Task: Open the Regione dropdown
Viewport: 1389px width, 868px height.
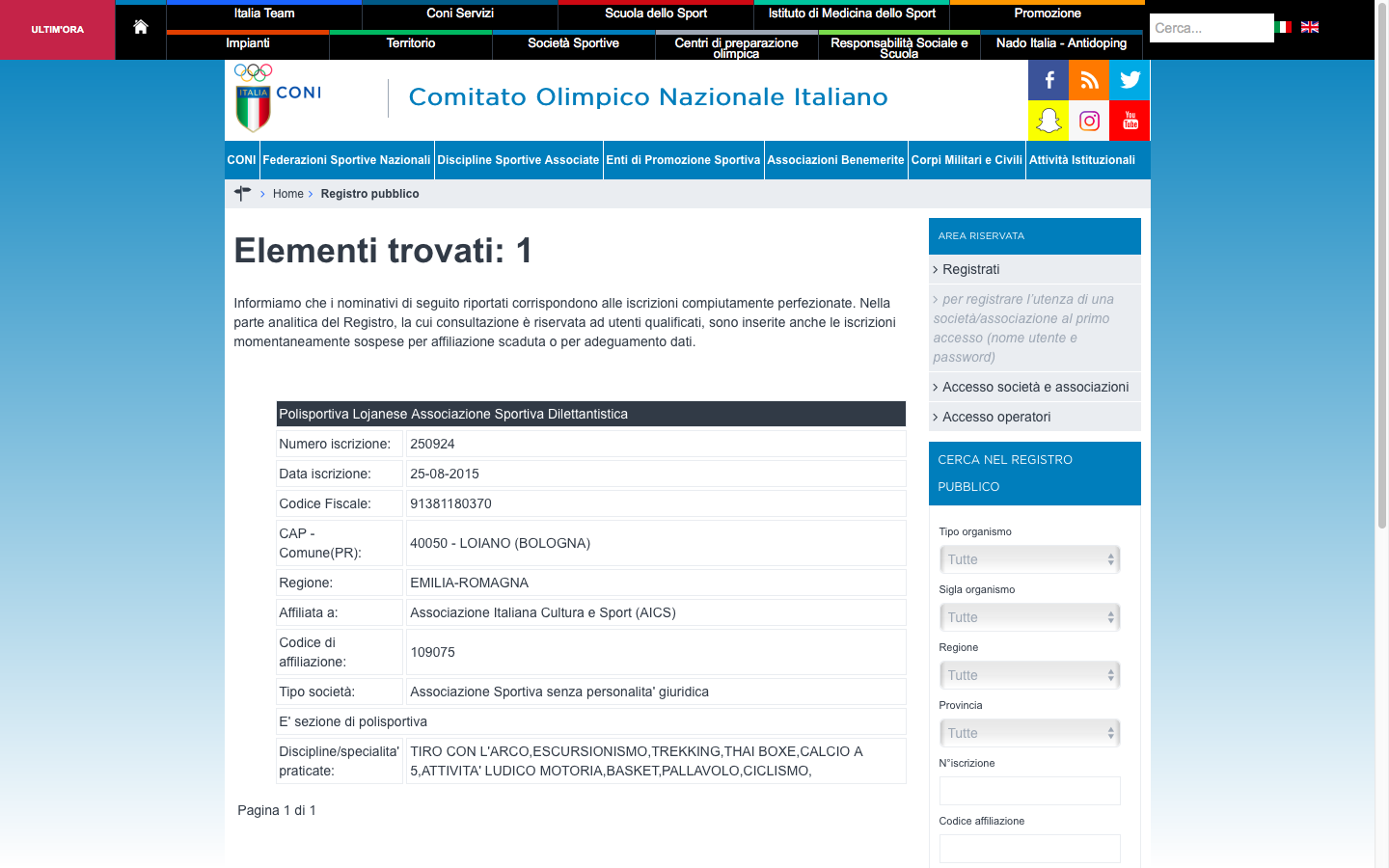Action: [1029, 675]
